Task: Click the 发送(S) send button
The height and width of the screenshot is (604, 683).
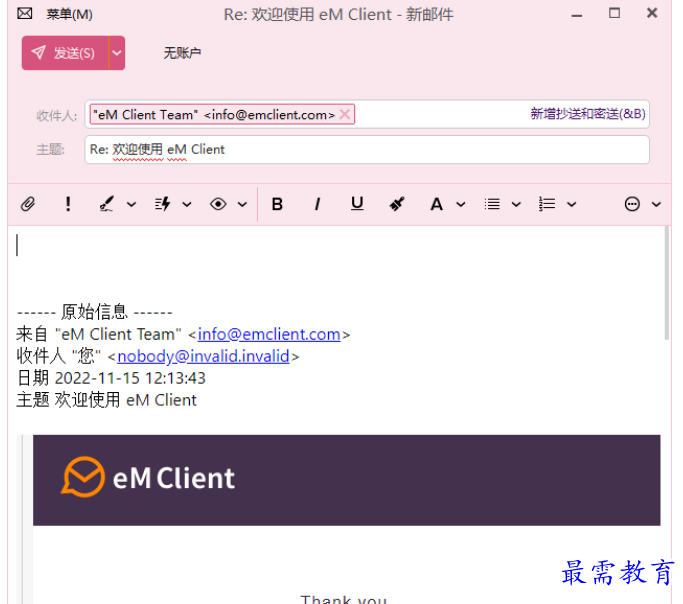Action: coord(65,53)
